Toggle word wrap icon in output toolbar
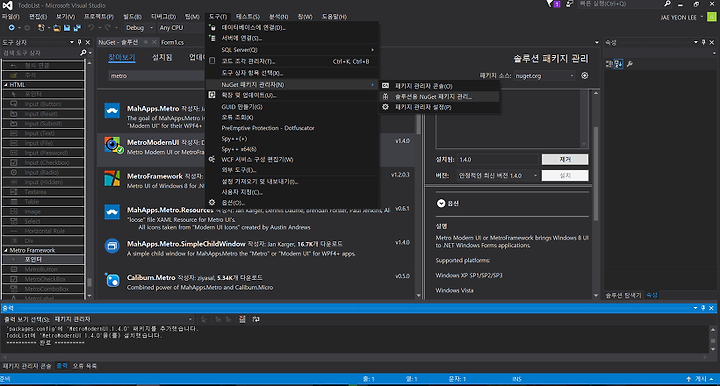 tap(256, 319)
